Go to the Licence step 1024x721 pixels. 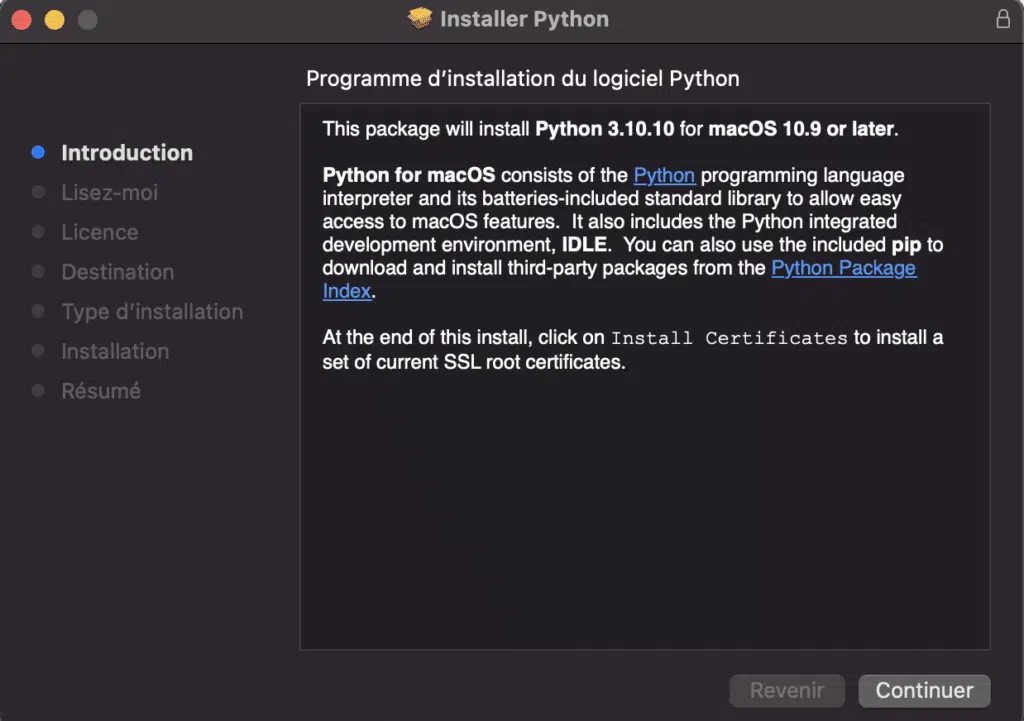pos(100,232)
